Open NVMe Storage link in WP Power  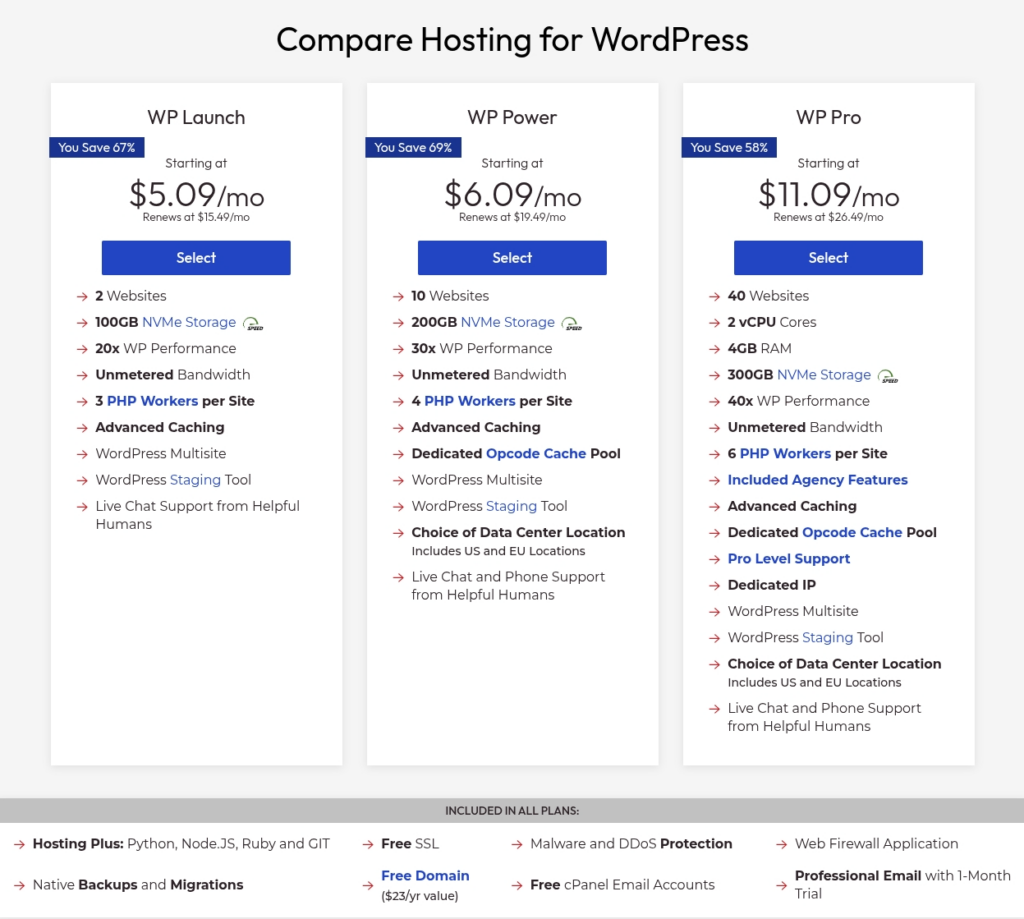pyautogui.click(x=507, y=322)
